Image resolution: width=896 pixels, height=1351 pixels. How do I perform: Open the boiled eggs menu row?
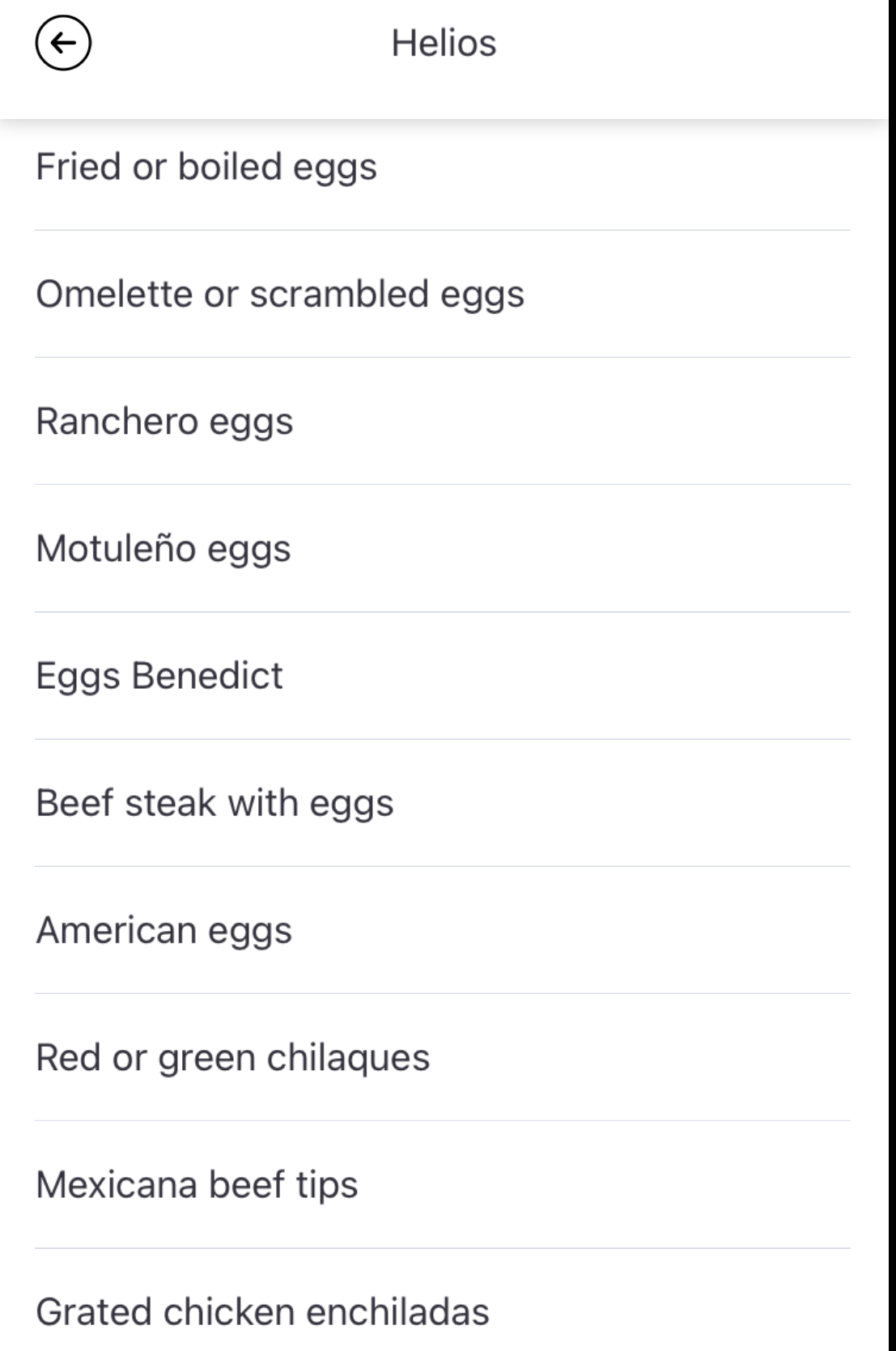(206, 167)
